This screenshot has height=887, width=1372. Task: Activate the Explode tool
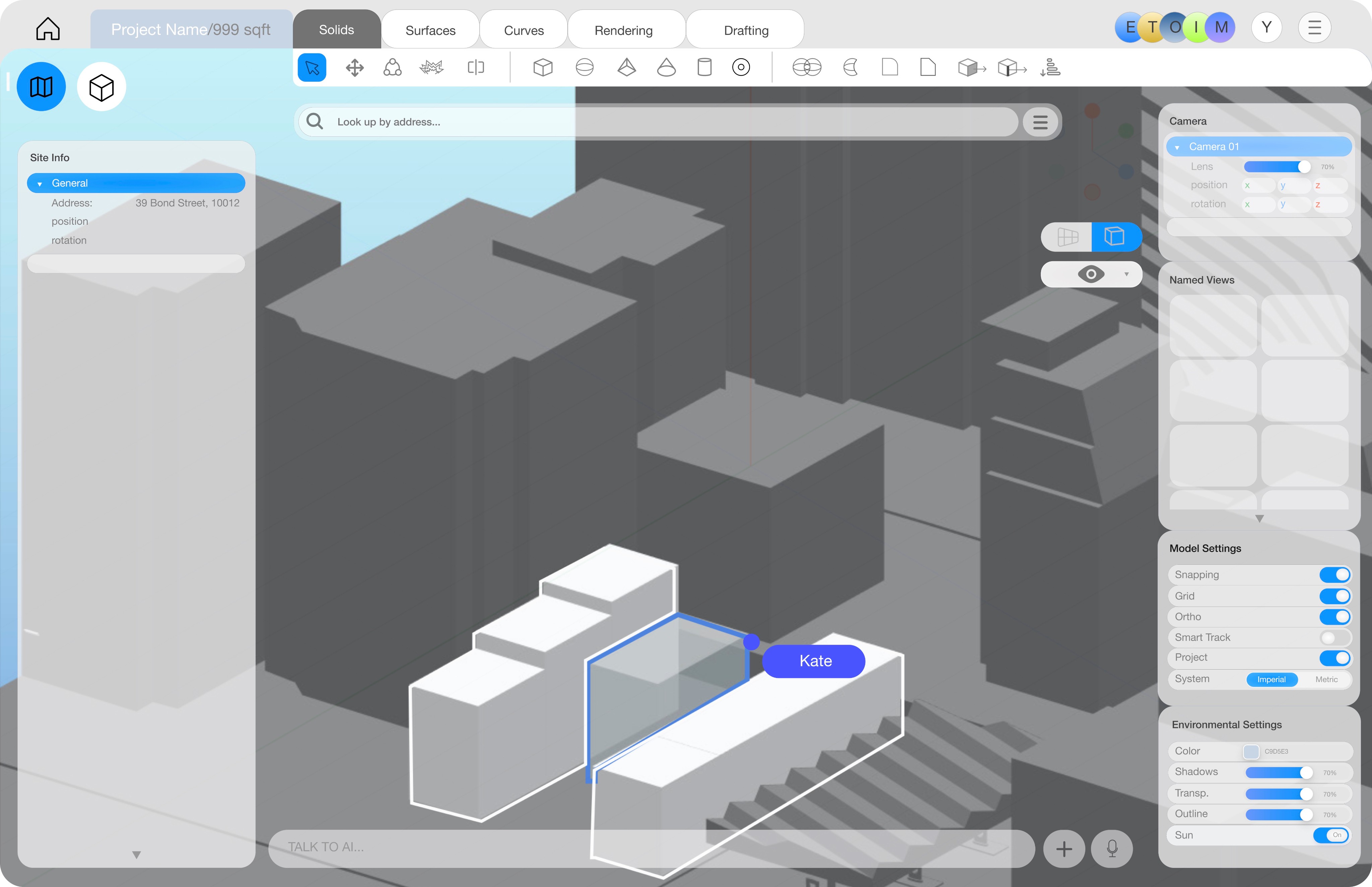[431, 68]
